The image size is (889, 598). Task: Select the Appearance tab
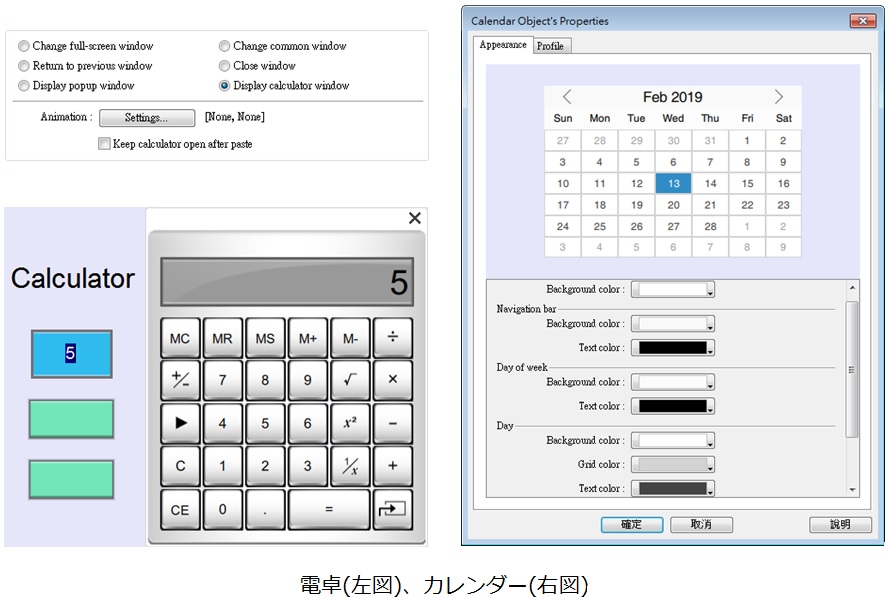[502, 45]
